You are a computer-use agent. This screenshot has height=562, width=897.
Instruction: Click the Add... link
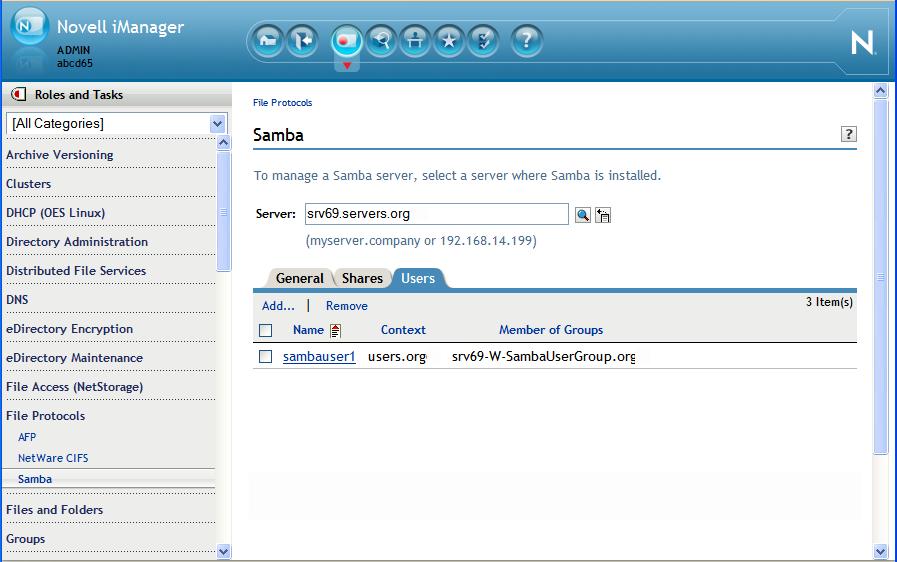point(278,306)
